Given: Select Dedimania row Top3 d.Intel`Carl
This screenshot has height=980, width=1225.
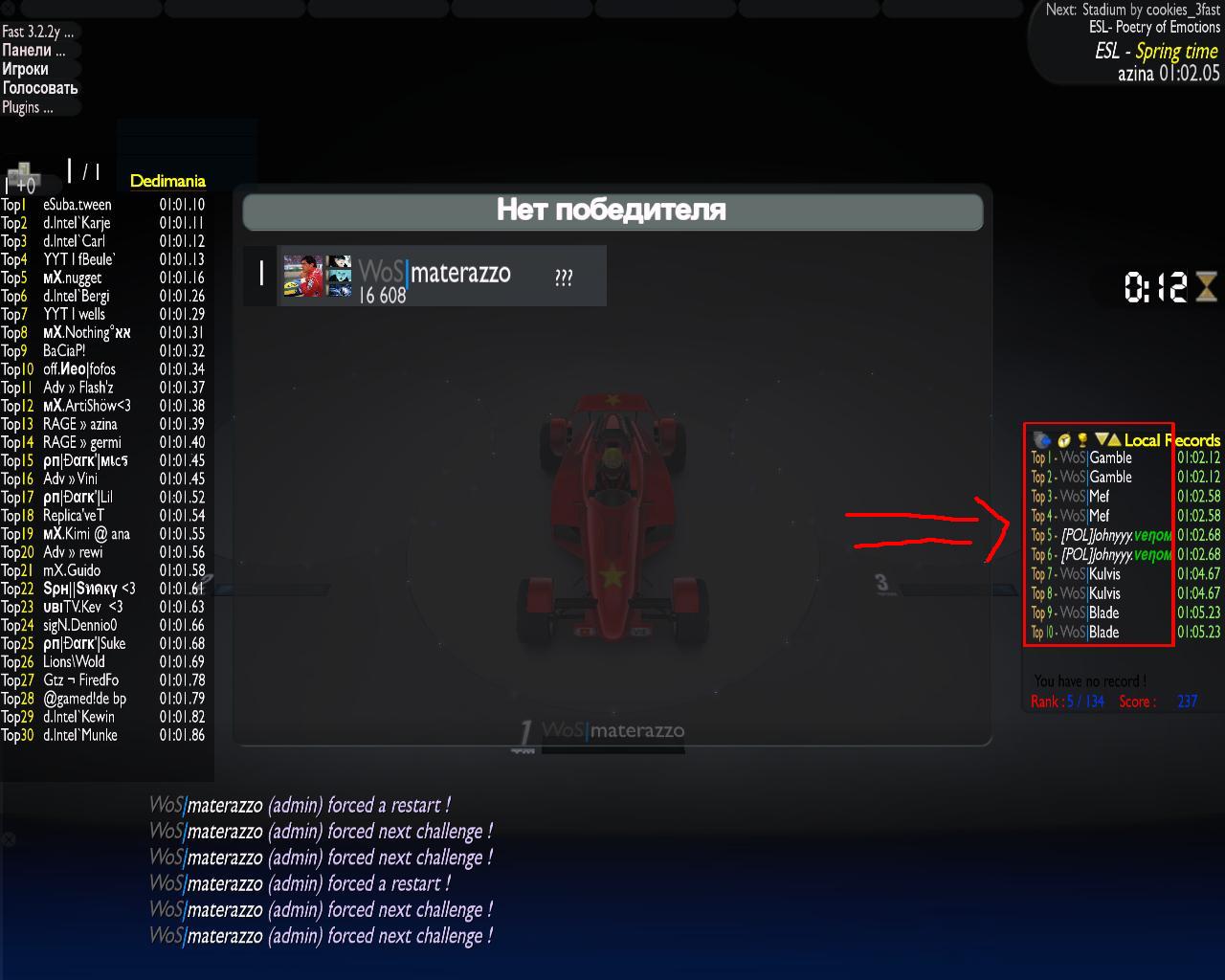Looking at the screenshot, I should tap(103, 241).
